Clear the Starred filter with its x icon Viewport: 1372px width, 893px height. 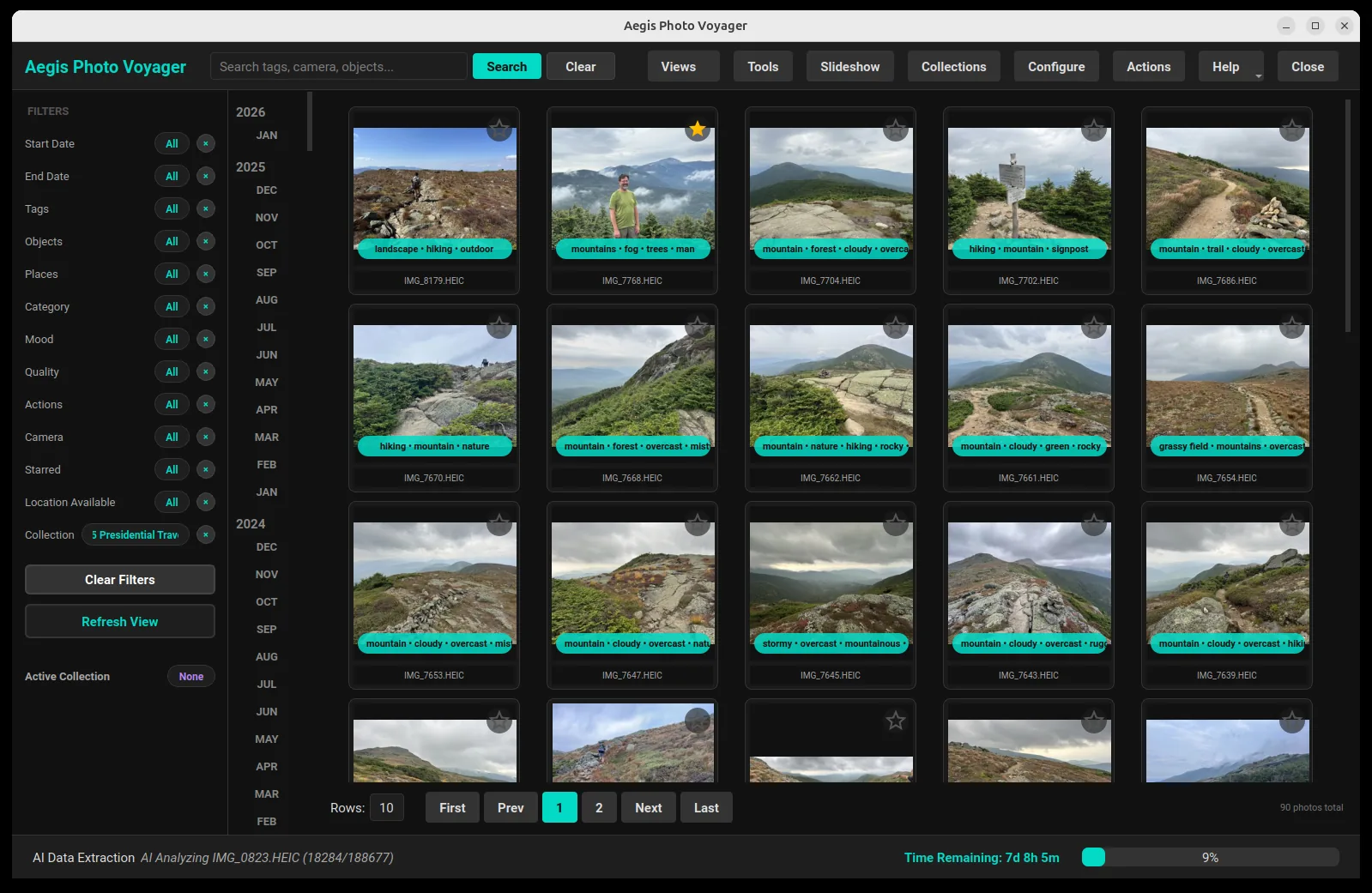(206, 469)
